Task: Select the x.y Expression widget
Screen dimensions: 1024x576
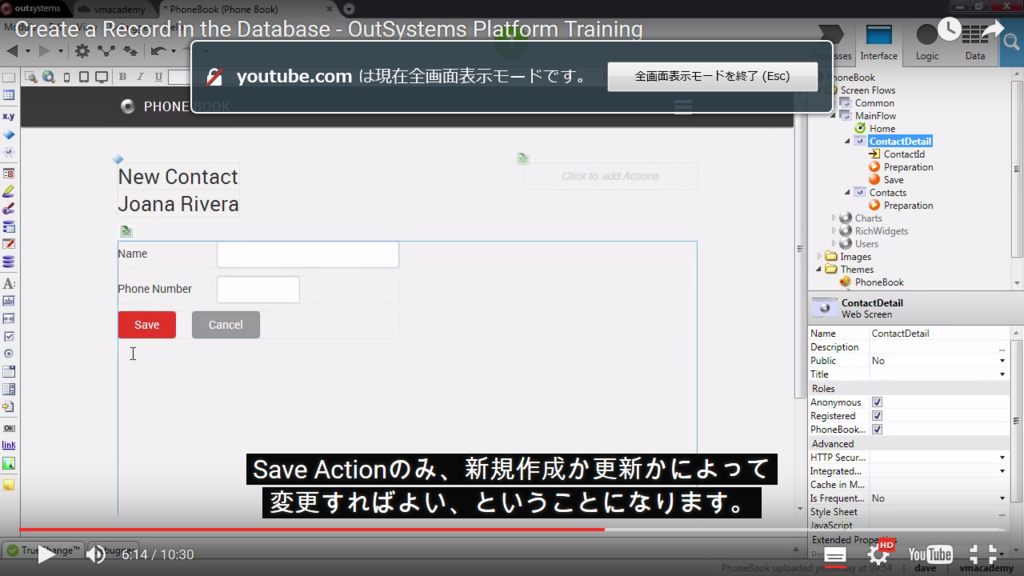Action: pyautogui.click(x=8, y=116)
